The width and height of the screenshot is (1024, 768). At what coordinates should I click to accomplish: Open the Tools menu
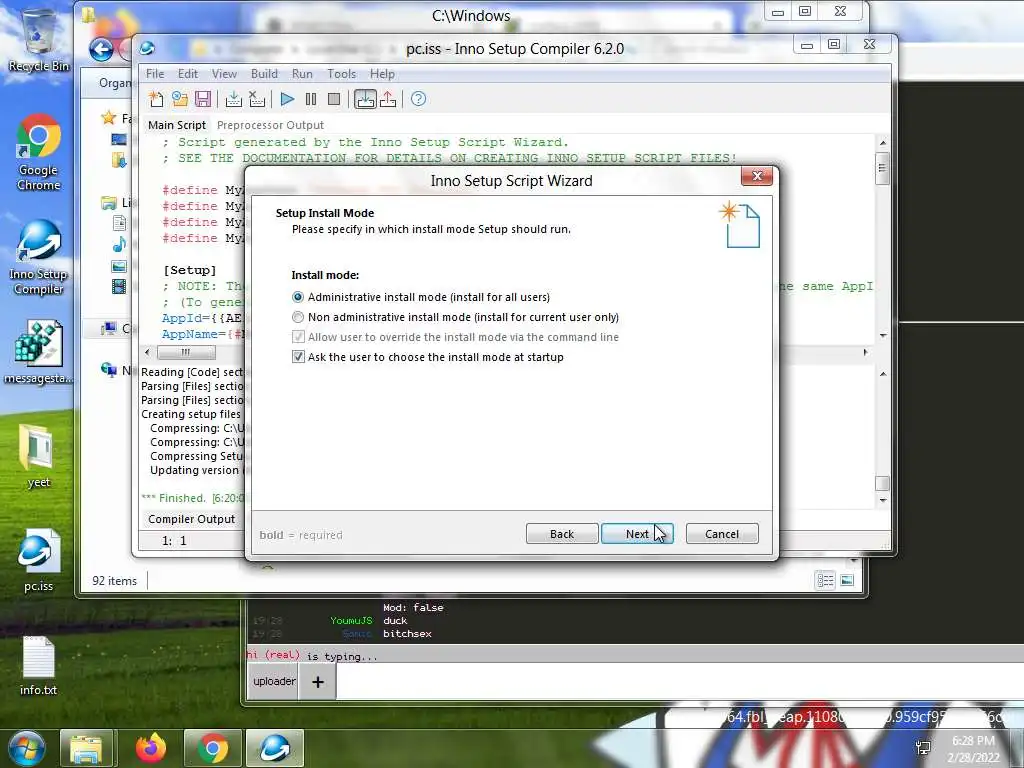click(342, 74)
